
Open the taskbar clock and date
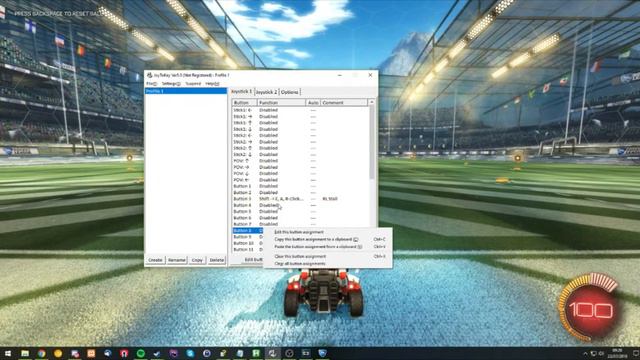(x=618, y=353)
